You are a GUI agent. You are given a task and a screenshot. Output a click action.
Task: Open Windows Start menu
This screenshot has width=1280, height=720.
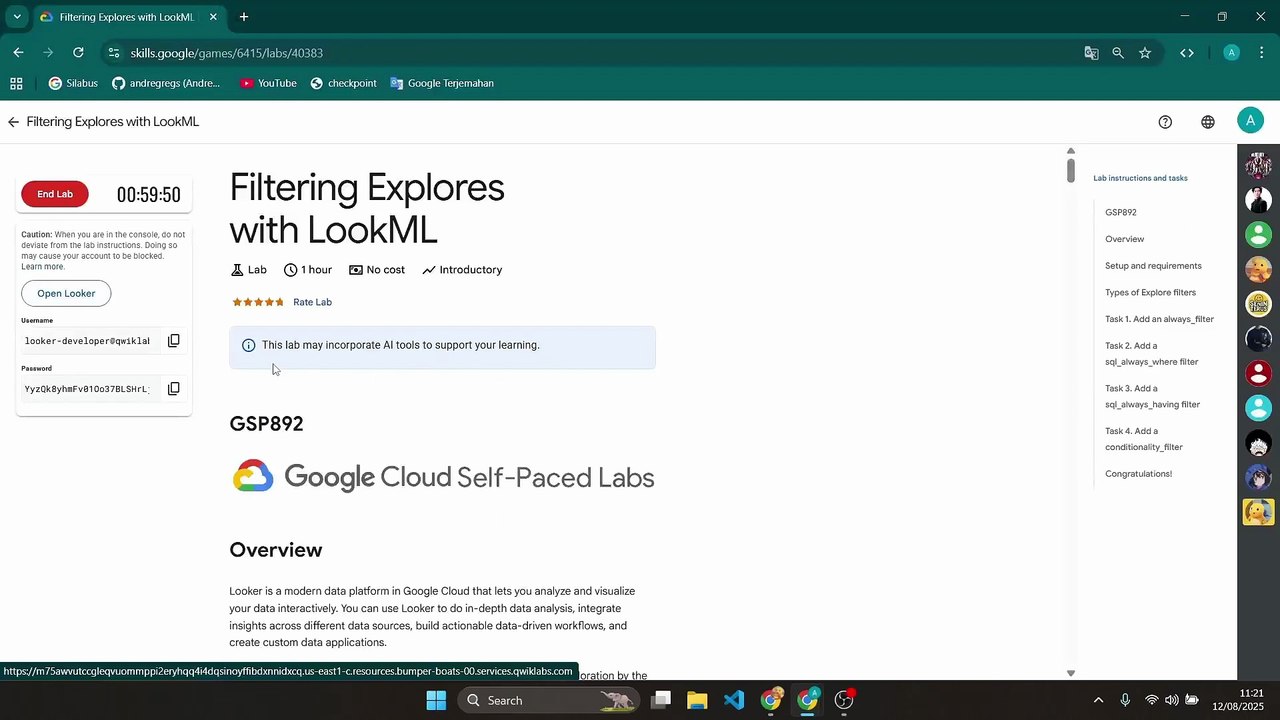click(x=436, y=700)
